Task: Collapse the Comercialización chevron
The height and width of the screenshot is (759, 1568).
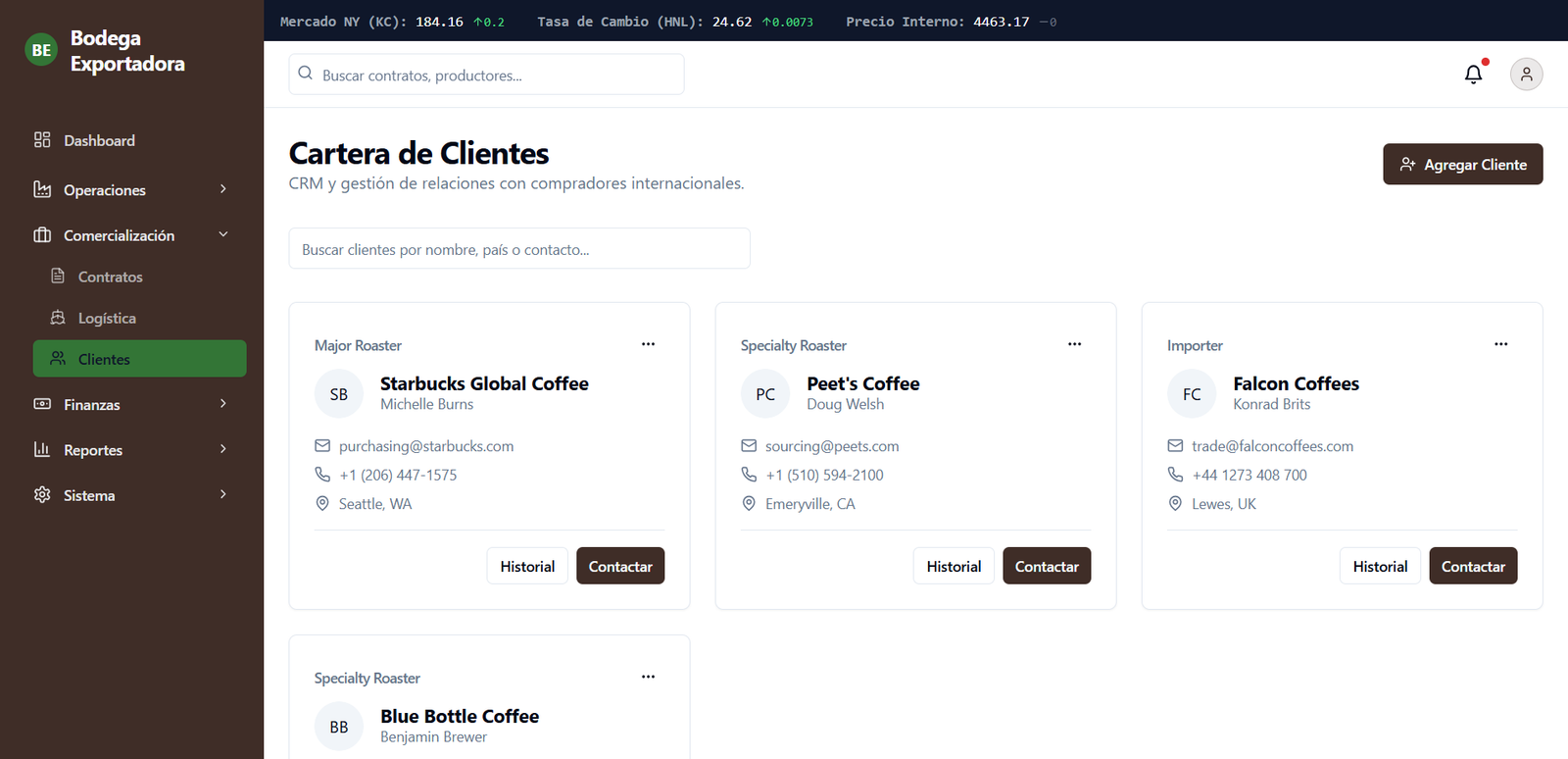Action: [223, 234]
